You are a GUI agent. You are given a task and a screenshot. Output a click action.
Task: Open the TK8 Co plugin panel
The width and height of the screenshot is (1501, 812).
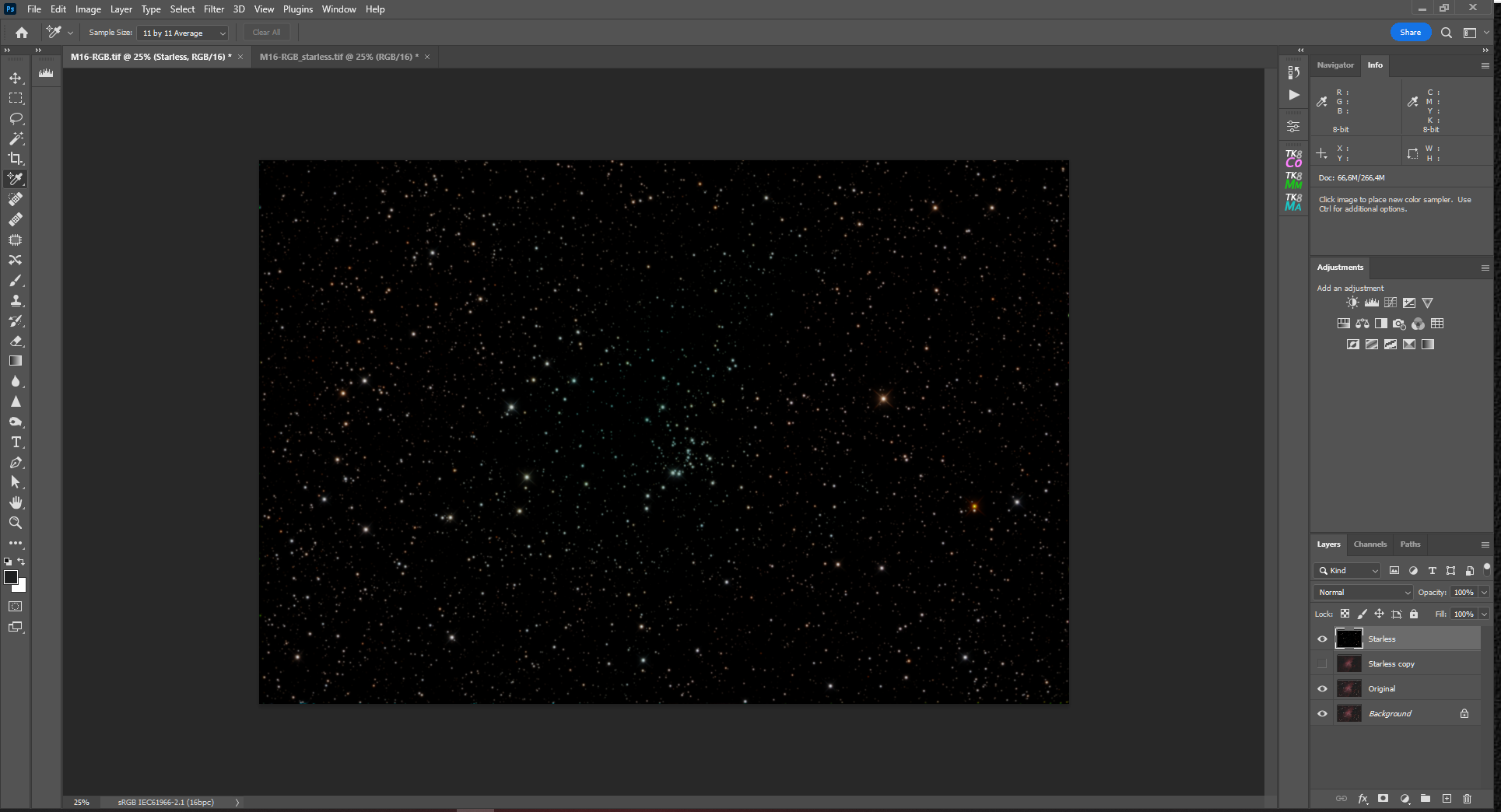(x=1293, y=159)
